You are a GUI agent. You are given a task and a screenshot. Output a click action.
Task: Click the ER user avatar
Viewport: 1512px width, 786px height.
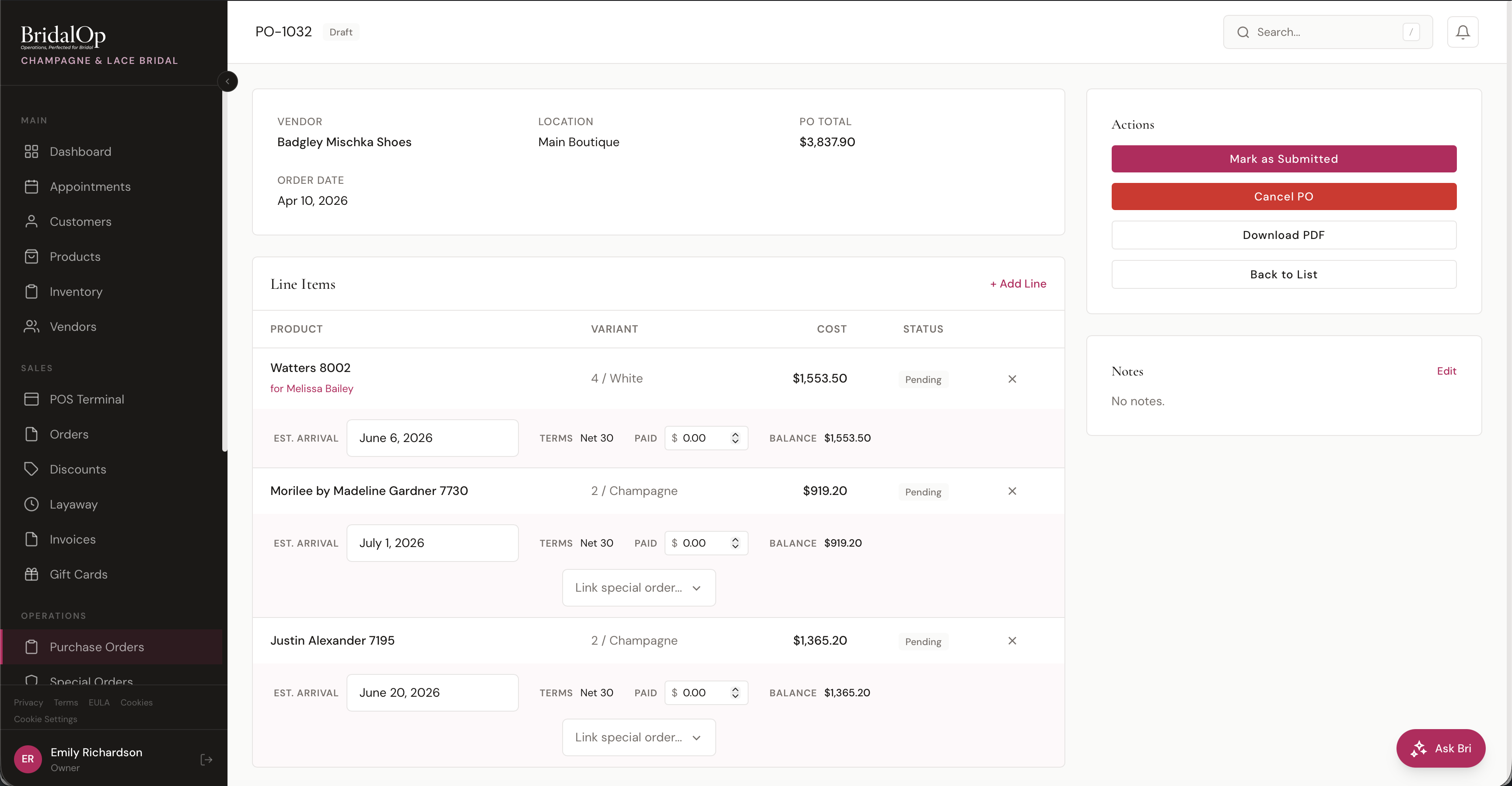pyautogui.click(x=28, y=759)
